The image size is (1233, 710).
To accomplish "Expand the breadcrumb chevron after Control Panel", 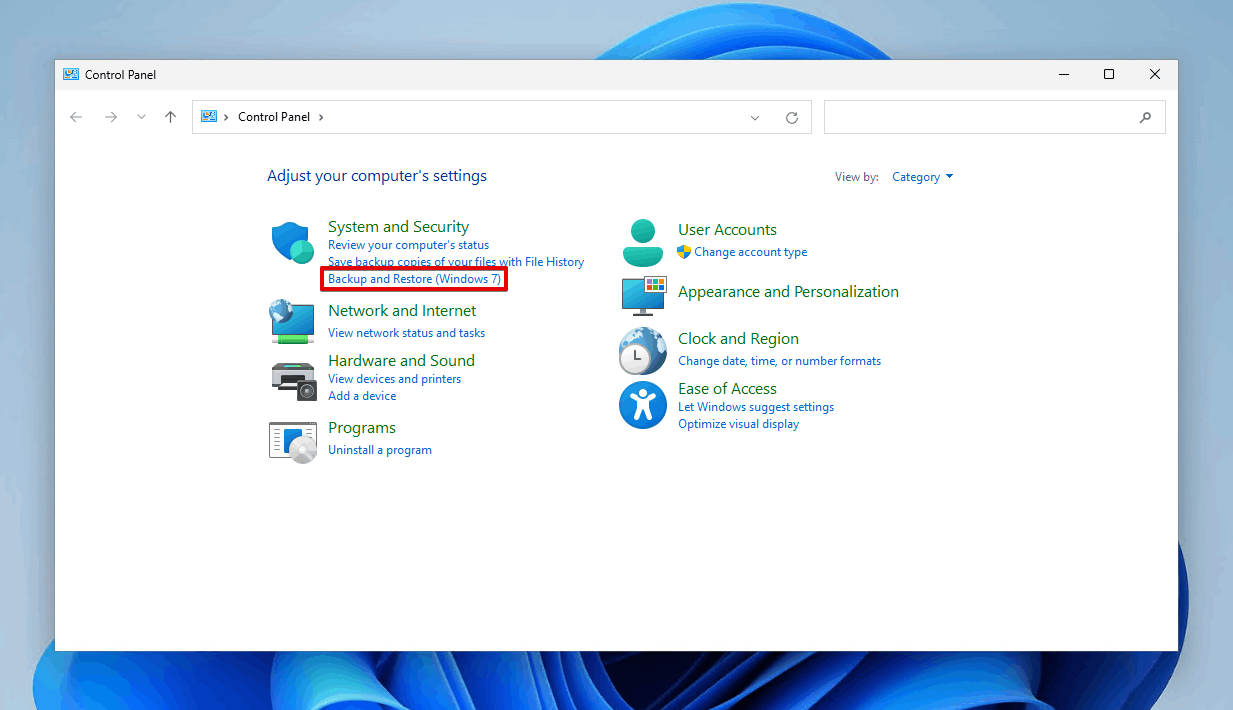I will click(x=320, y=116).
